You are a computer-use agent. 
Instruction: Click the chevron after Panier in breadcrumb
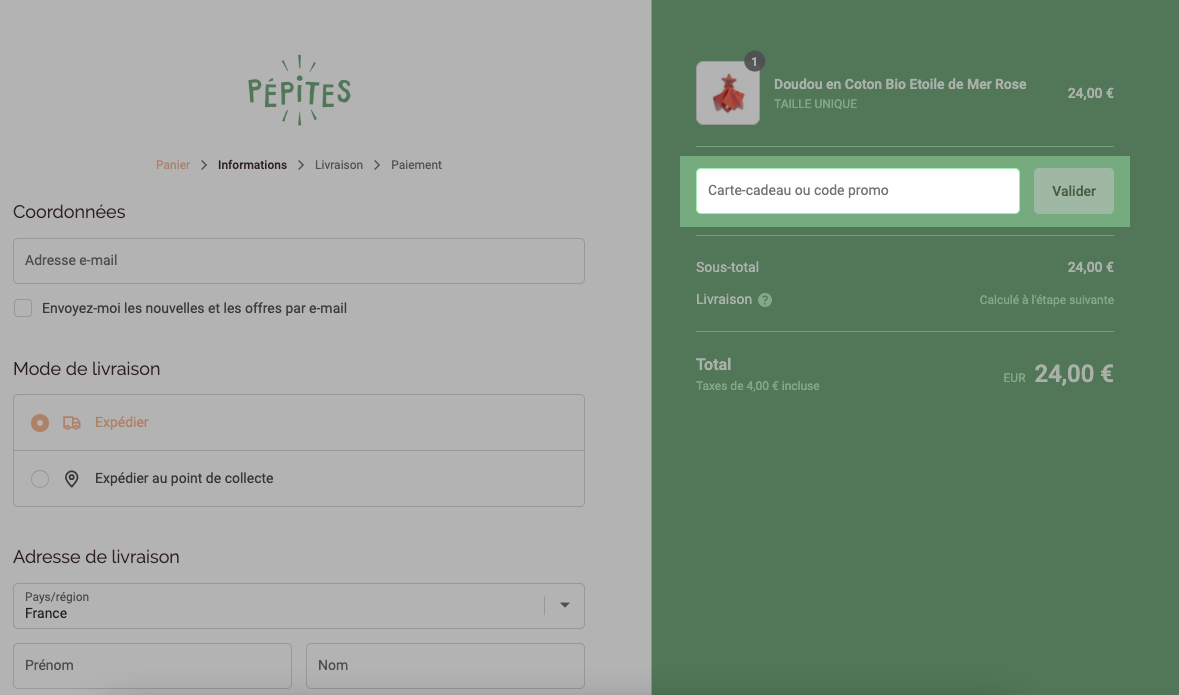point(204,165)
